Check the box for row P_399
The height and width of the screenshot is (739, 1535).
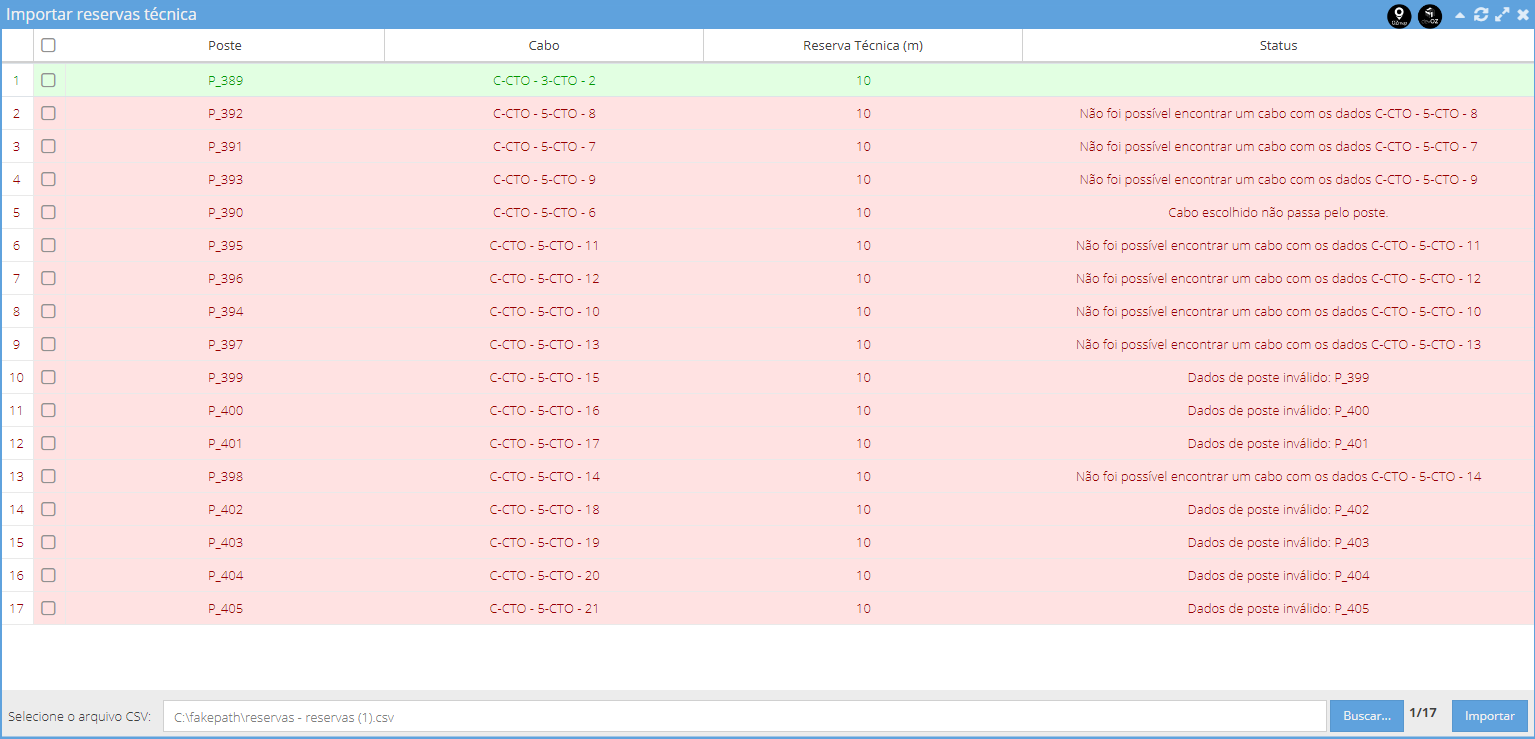[48, 377]
